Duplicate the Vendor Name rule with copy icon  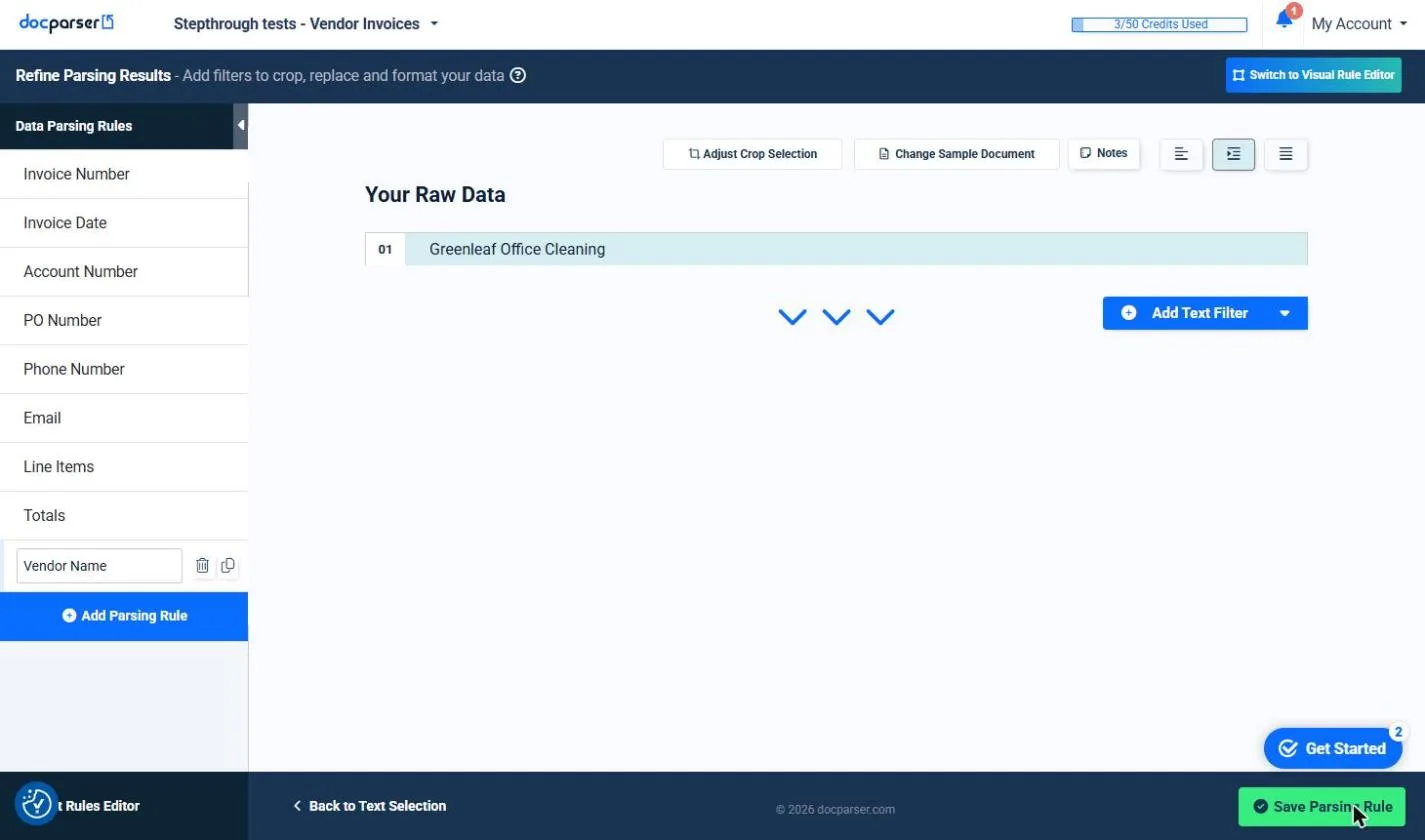(228, 566)
